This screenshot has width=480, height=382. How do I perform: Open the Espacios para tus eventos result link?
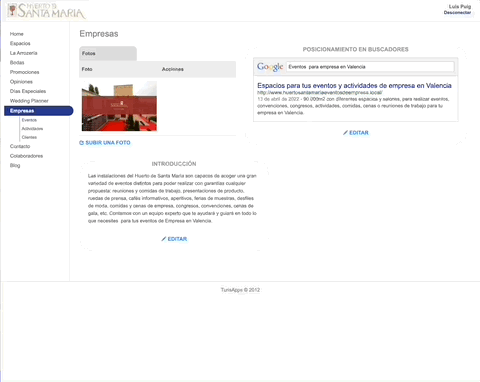pos(354,86)
